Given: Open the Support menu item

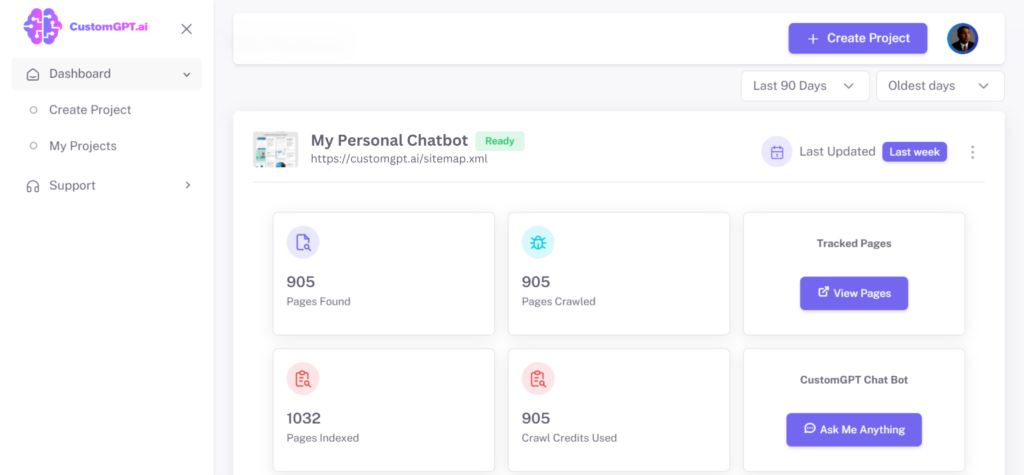Looking at the screenshot, I should pyautogui.click(x=106, y=186).
